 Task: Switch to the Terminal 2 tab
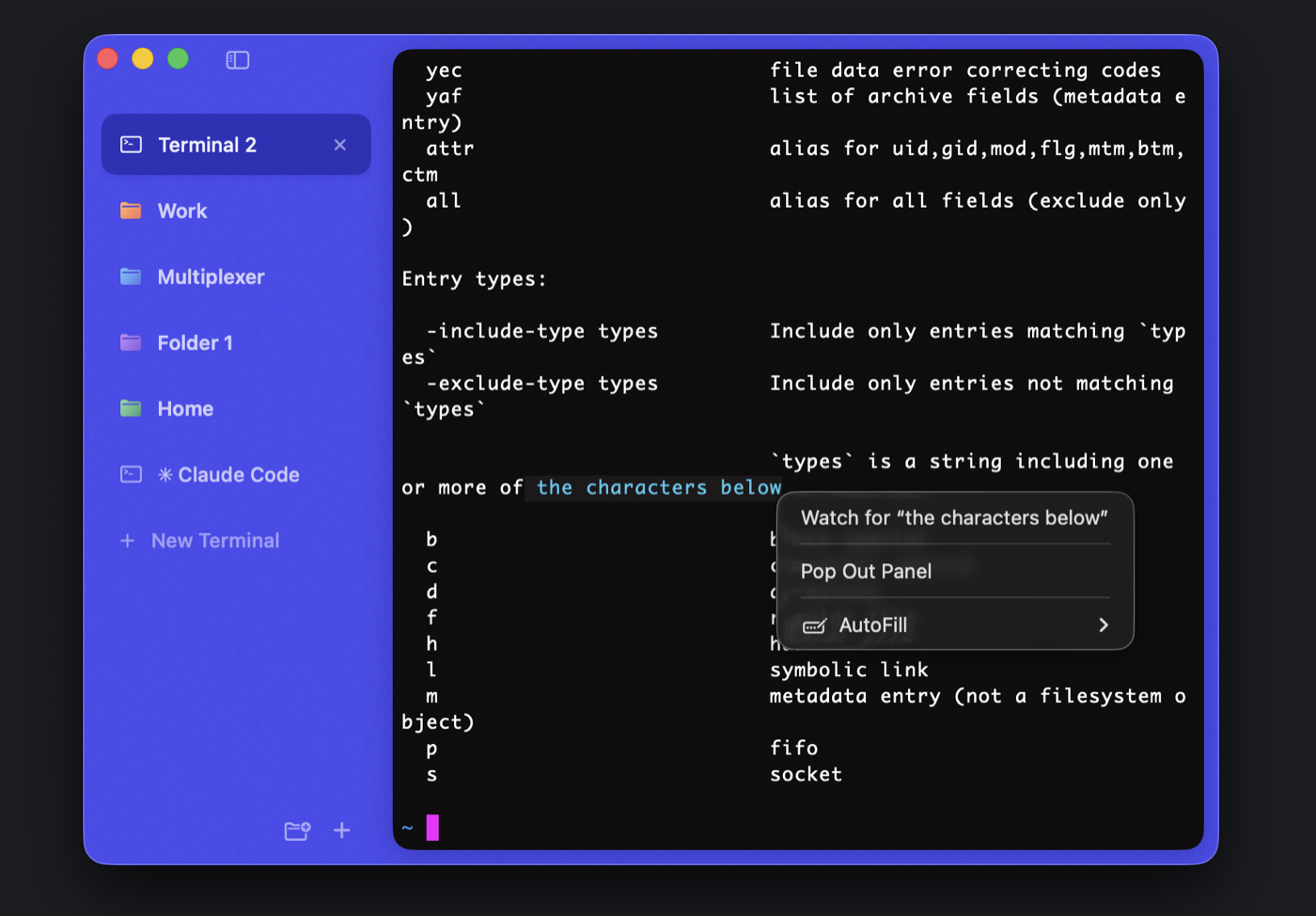236,145
